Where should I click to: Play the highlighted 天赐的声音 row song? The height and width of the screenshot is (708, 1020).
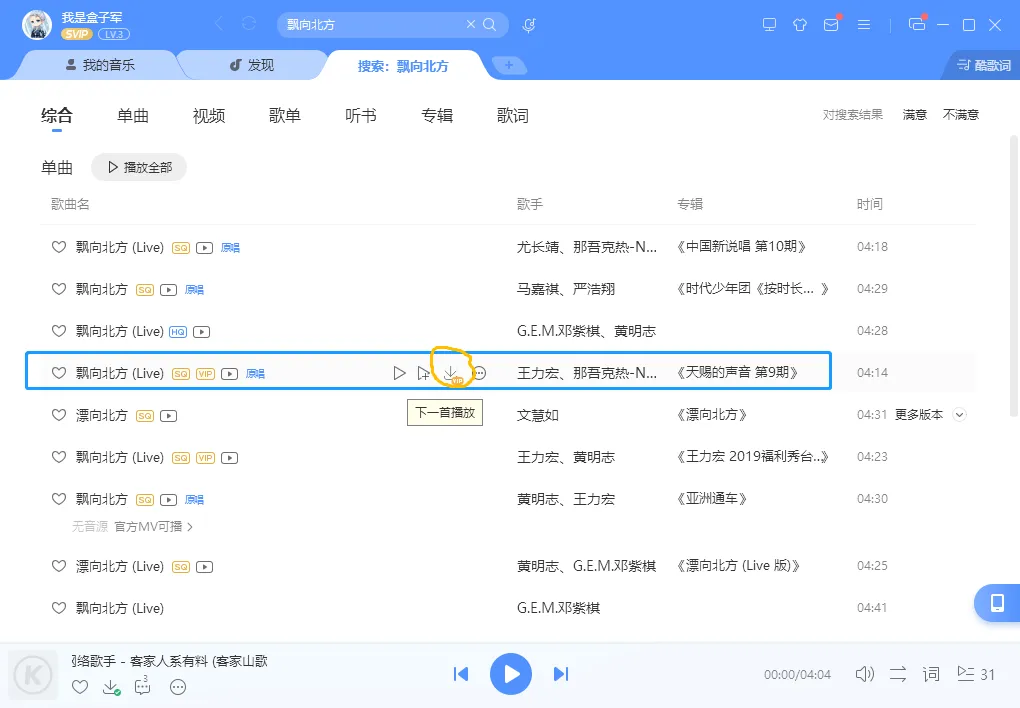[399, 373]
